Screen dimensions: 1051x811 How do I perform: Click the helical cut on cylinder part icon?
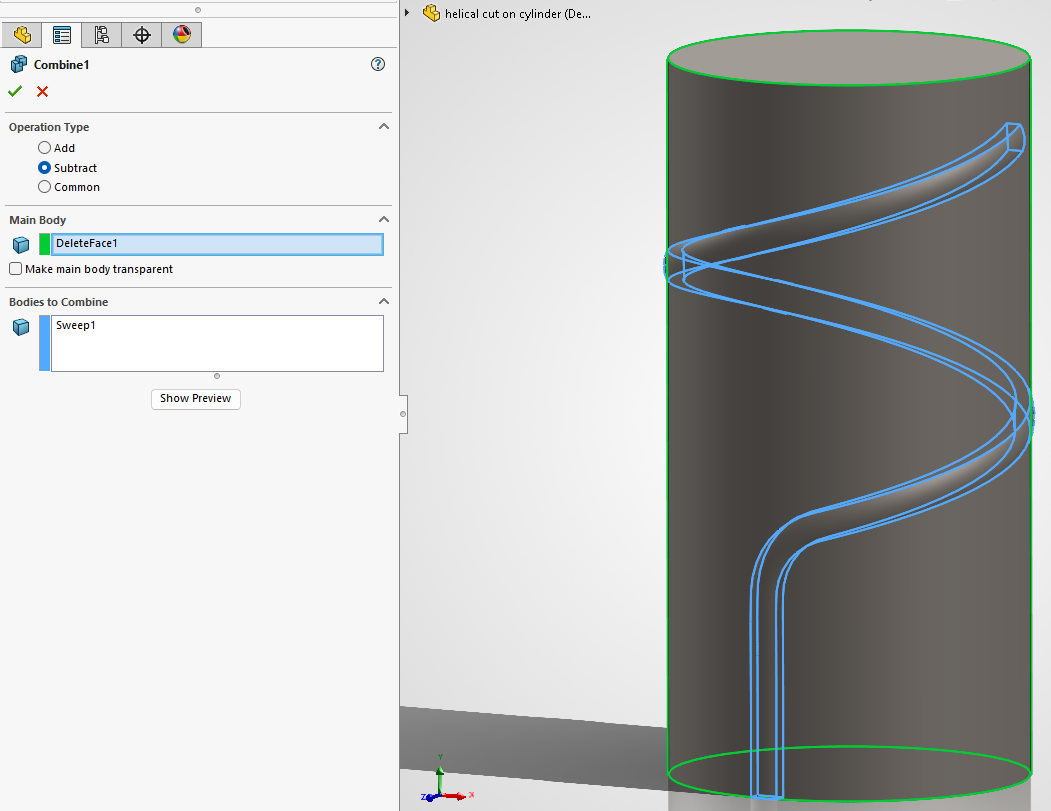pyautogui.click(x=432, y=13)
